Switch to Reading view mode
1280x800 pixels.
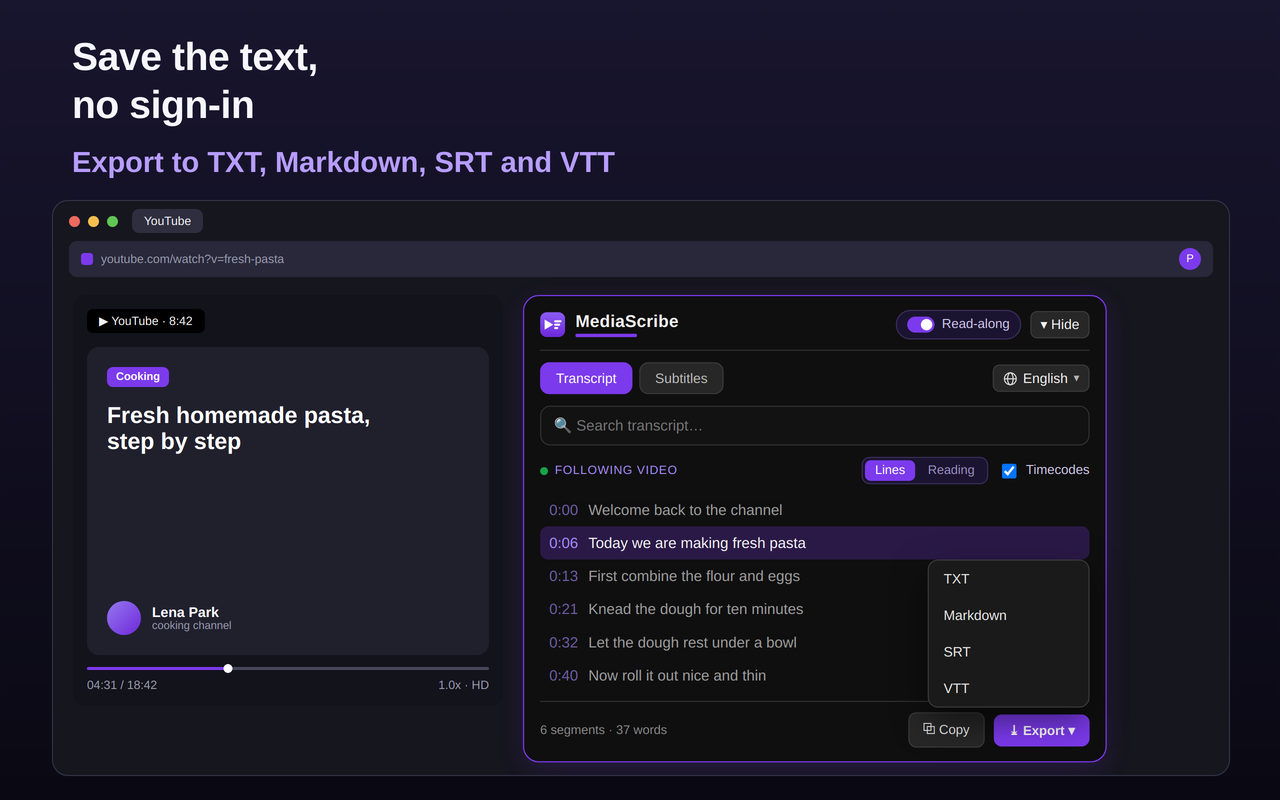tap(951, 470)
